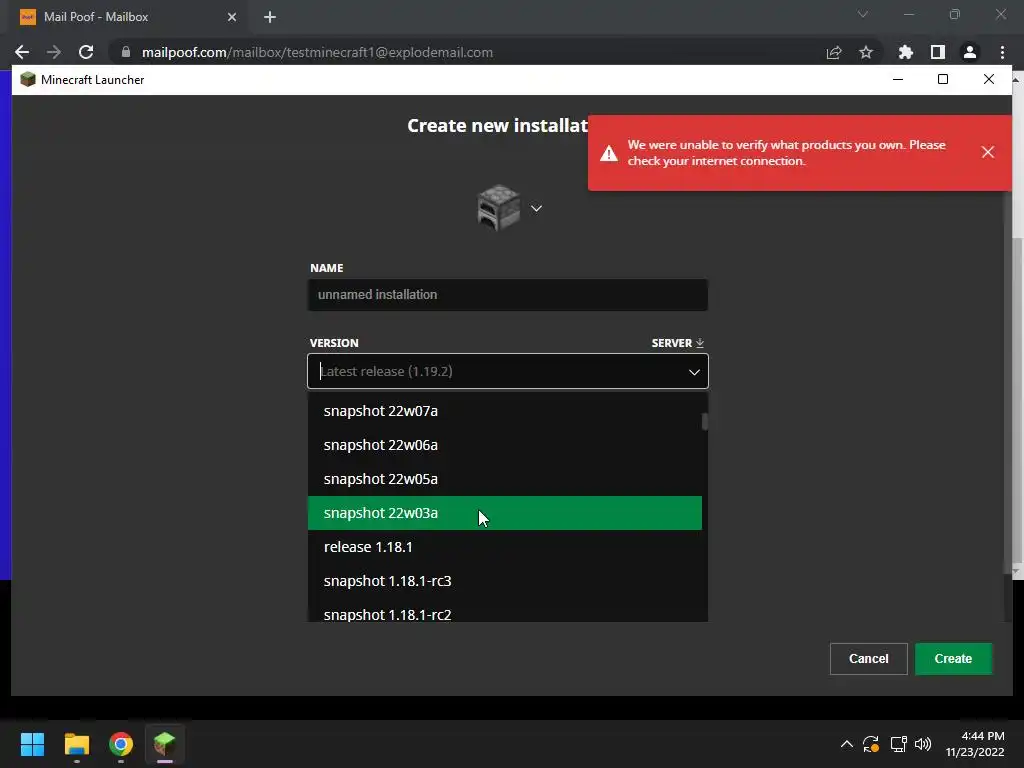Screen dimensions: 1024x768
Task: Select snapshot 22w07a from version list
Action: click(504, 411)
